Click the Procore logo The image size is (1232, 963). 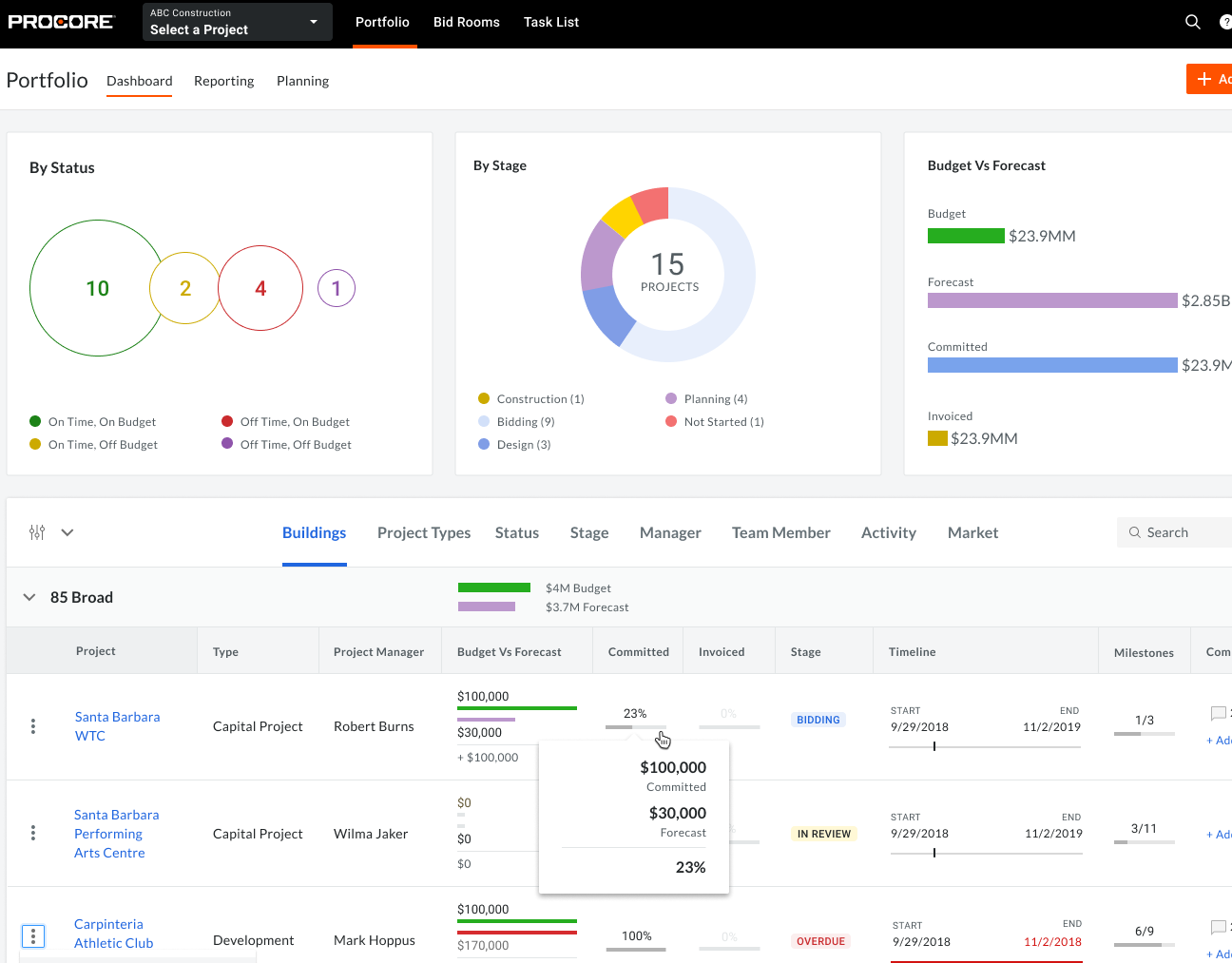[x=61, y=22]
